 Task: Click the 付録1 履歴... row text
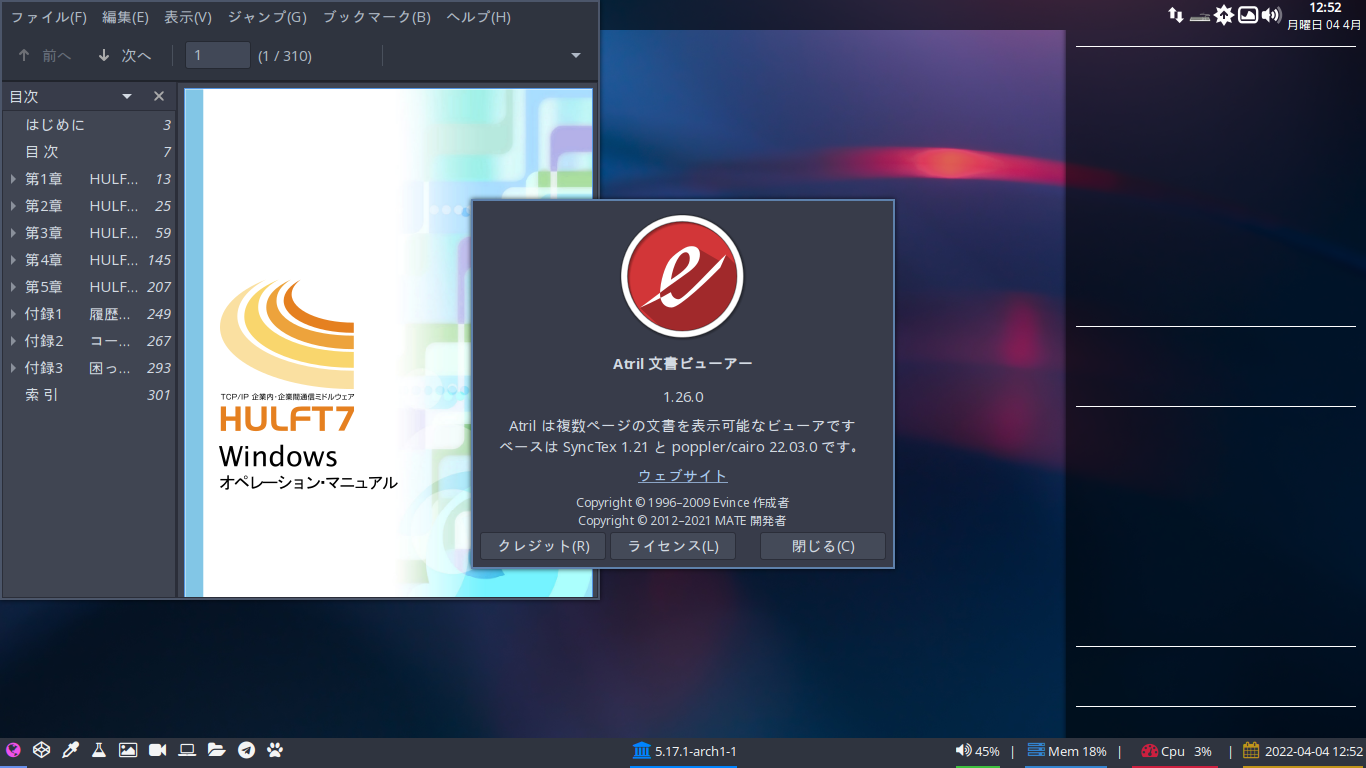tap(78, 314)
